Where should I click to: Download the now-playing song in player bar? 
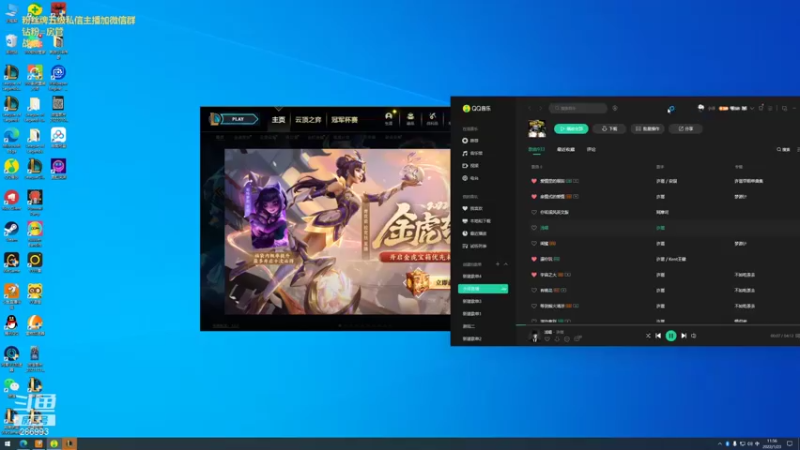(x=557, y=339)
